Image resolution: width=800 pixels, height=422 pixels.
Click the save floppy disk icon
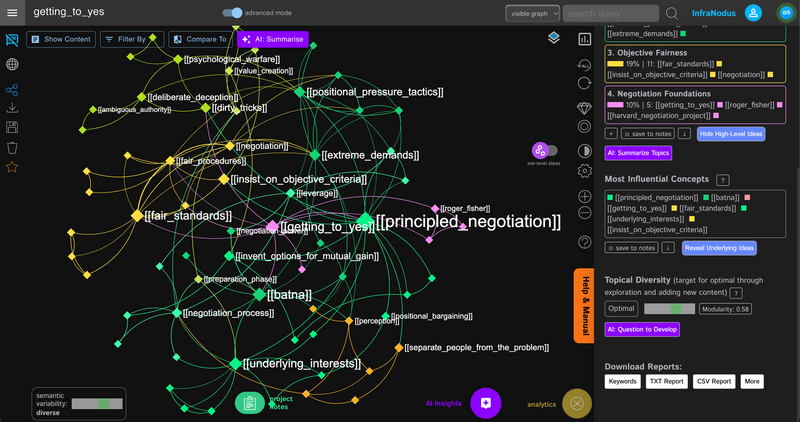pyautogui.click(x=12, y=127)
